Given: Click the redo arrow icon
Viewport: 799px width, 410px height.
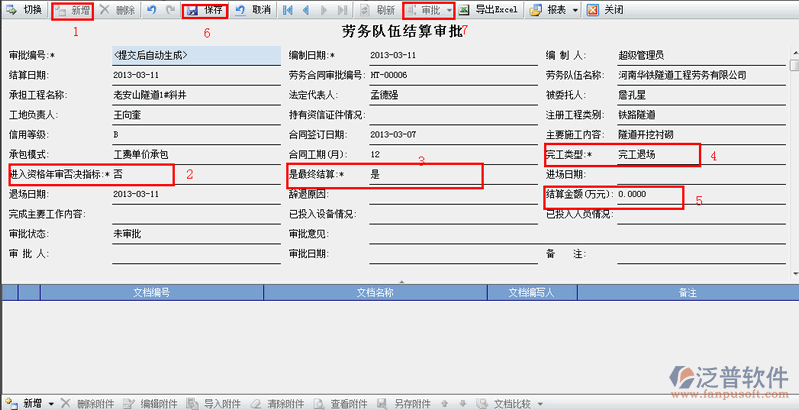Looking at the screenshot, I should [x=170, y=10].
